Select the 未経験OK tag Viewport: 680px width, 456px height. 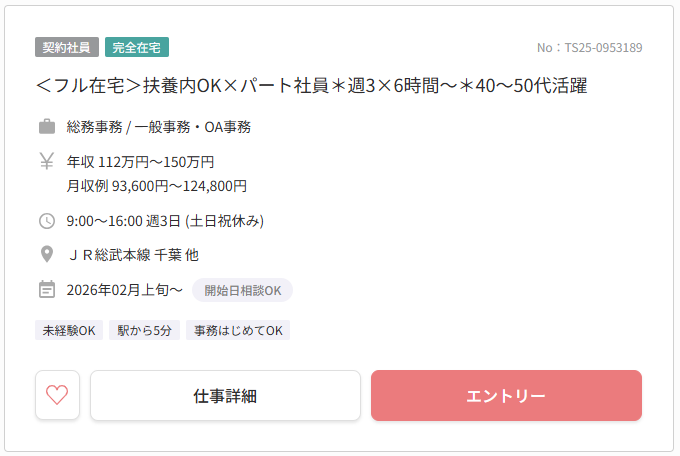click(68, 330)
